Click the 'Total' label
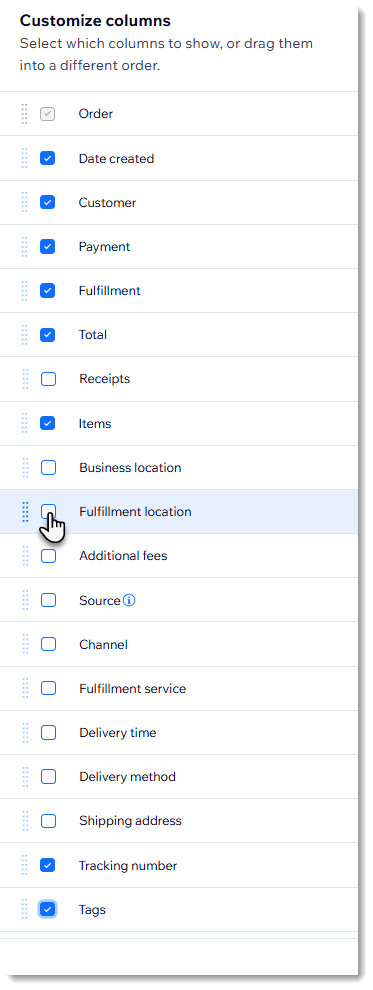 [x=93, y=335]
